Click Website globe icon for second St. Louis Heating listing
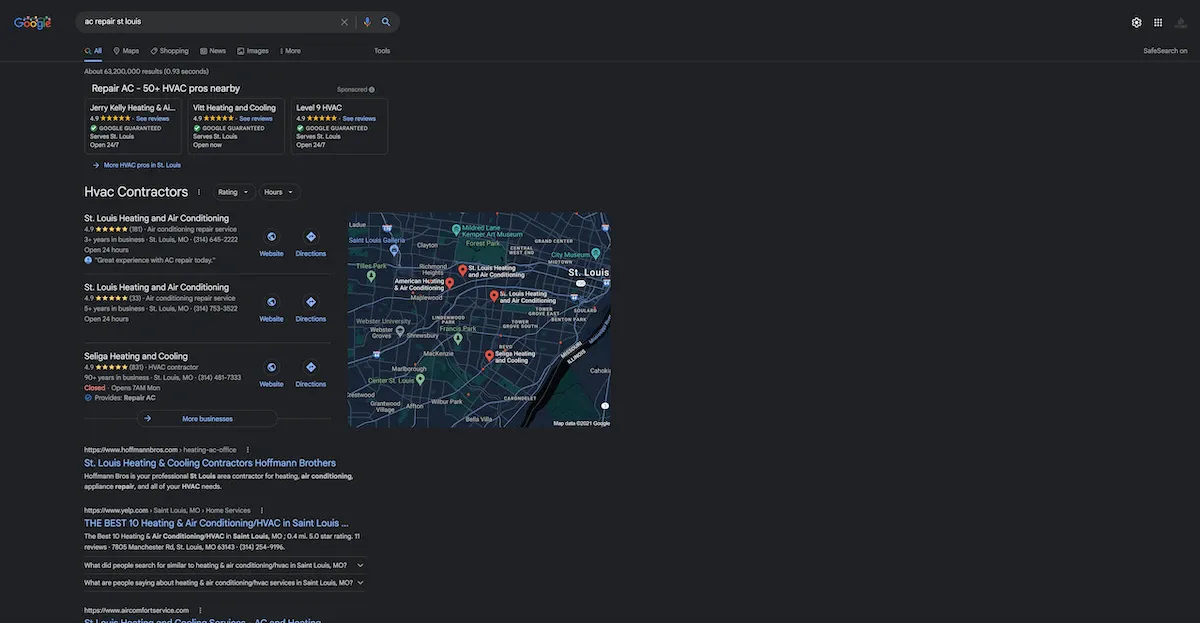 point(271,302)
